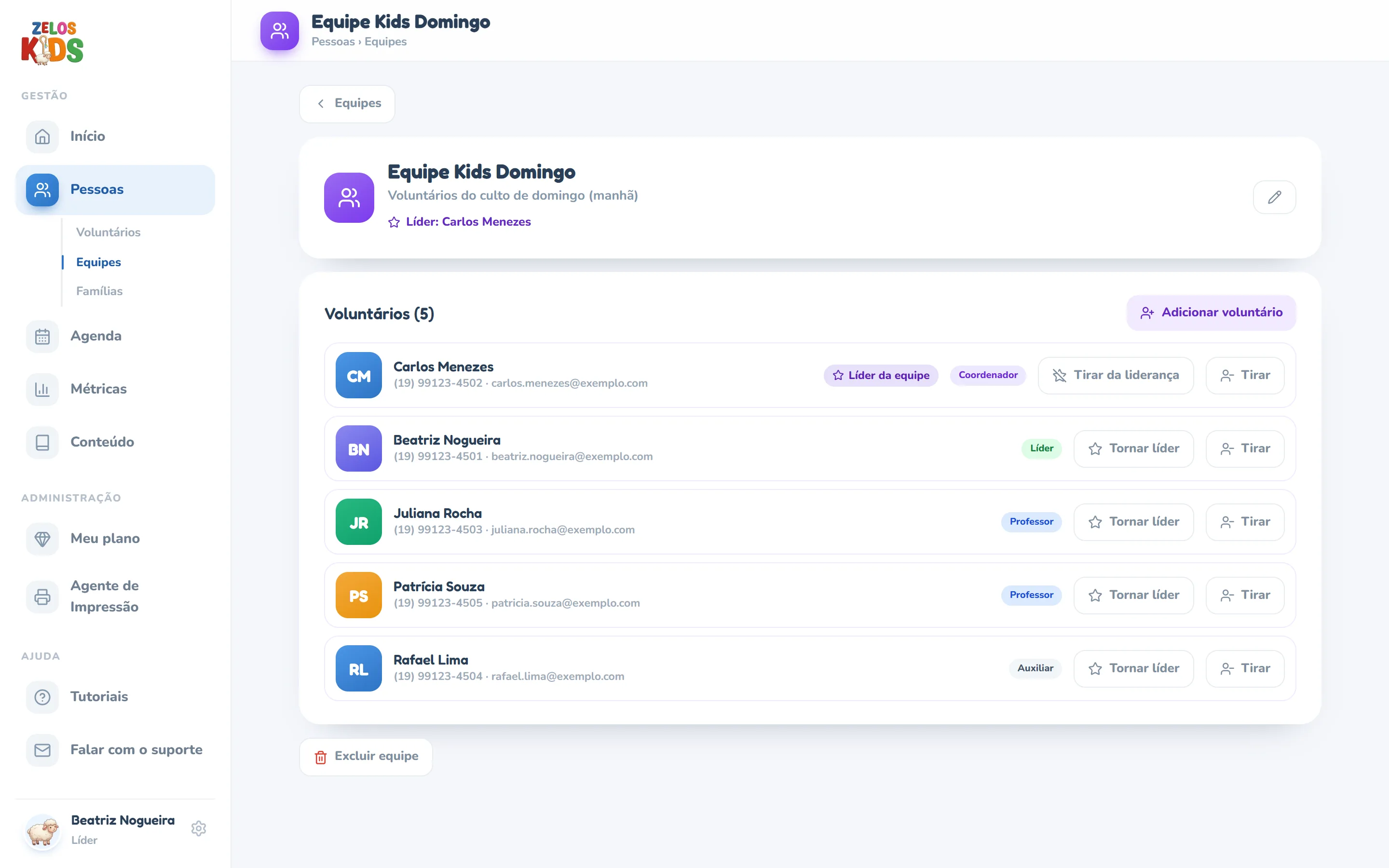The width and height of the screenshot is (1389, 868).
Task: Edit team with the pencil icon
Action: point(1274,198)
